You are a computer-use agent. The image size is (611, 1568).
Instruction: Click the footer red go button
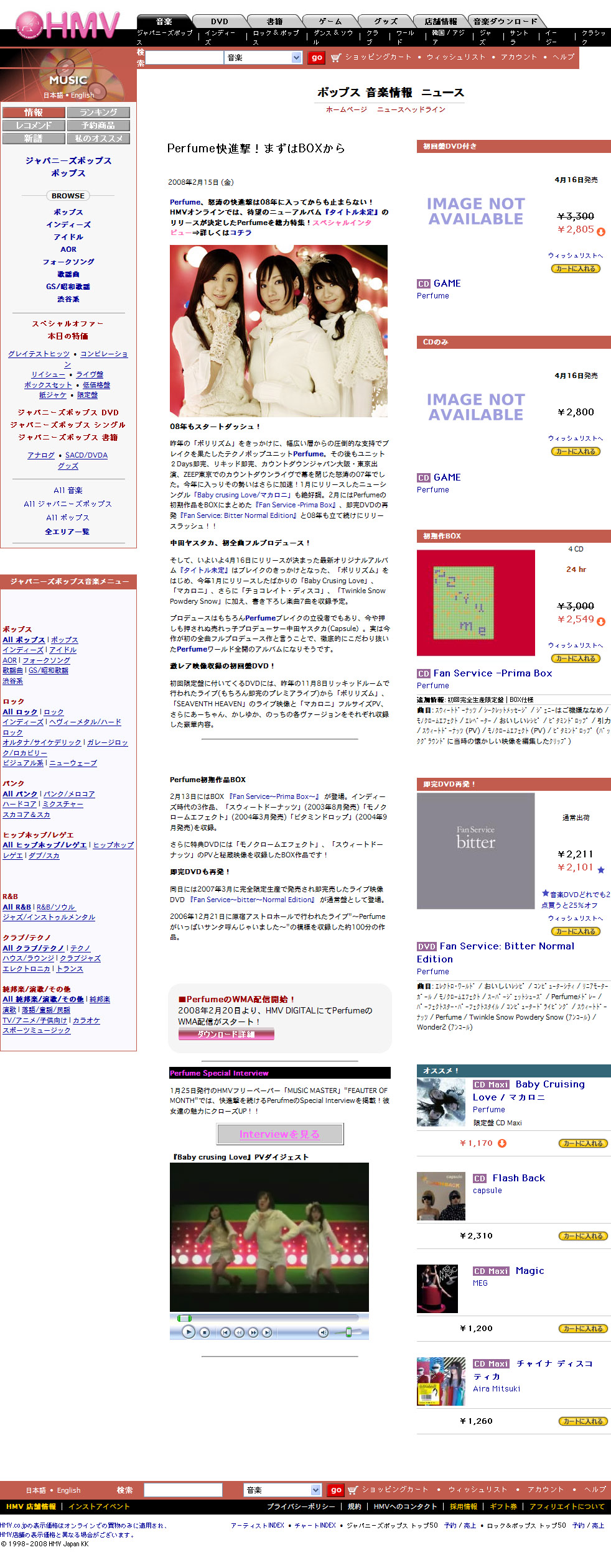336,1490
